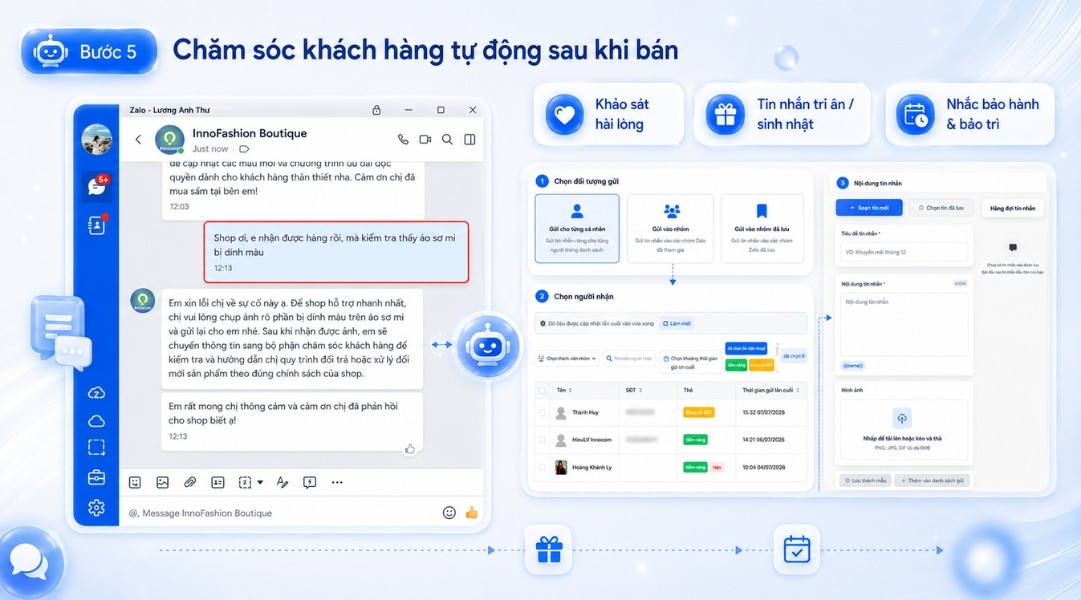Click the time 15:32 07/07/2026 cell
This screenshot has height=600, width=1081.
(x=763, y=412)
